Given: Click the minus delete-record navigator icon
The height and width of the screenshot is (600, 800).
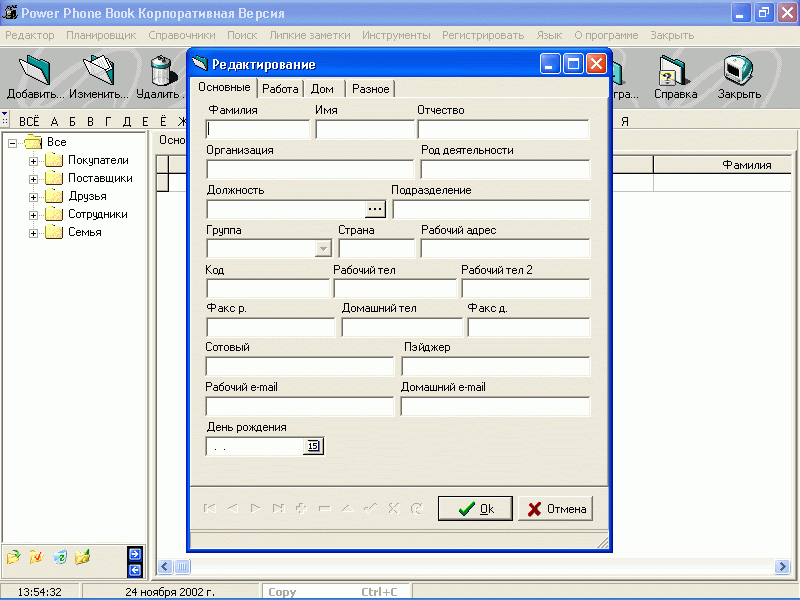Looking at the screenshot, I should pos(324,508).
